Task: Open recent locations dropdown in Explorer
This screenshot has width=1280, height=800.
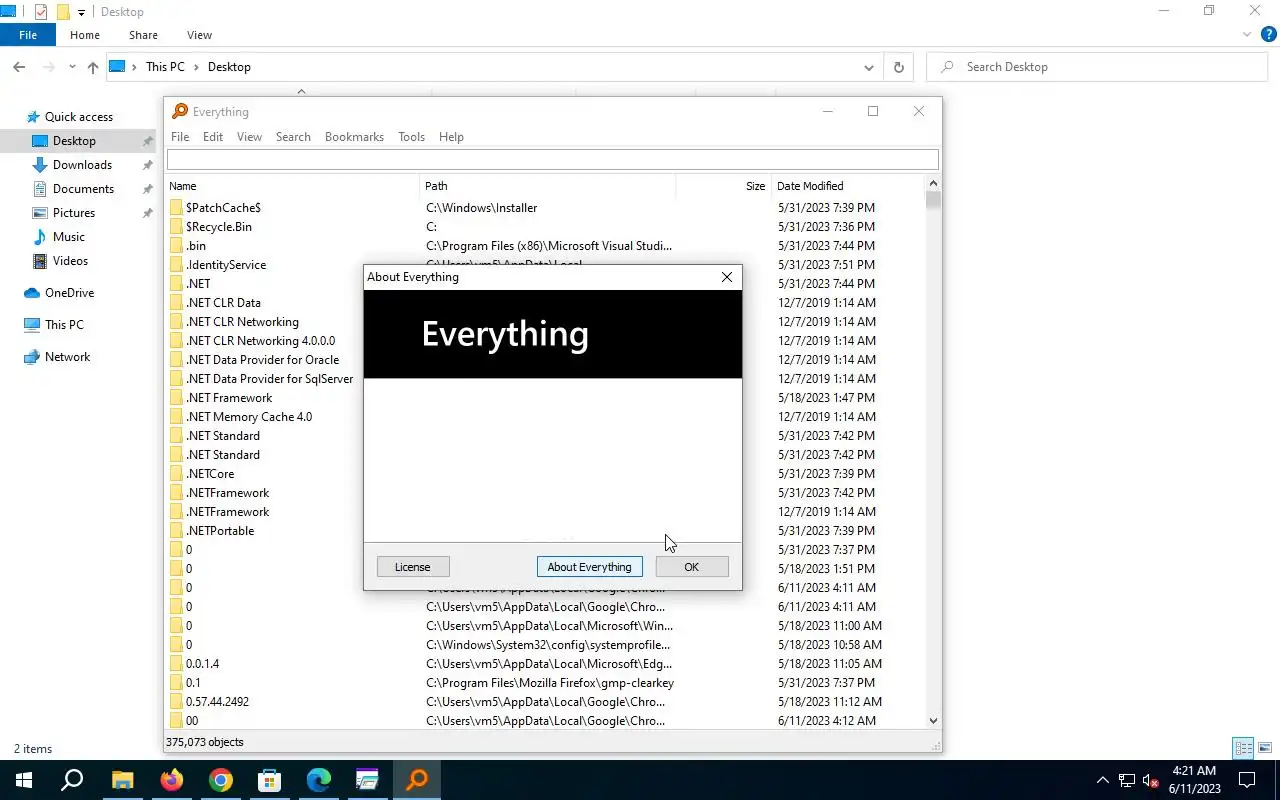Action: (72, 67)
